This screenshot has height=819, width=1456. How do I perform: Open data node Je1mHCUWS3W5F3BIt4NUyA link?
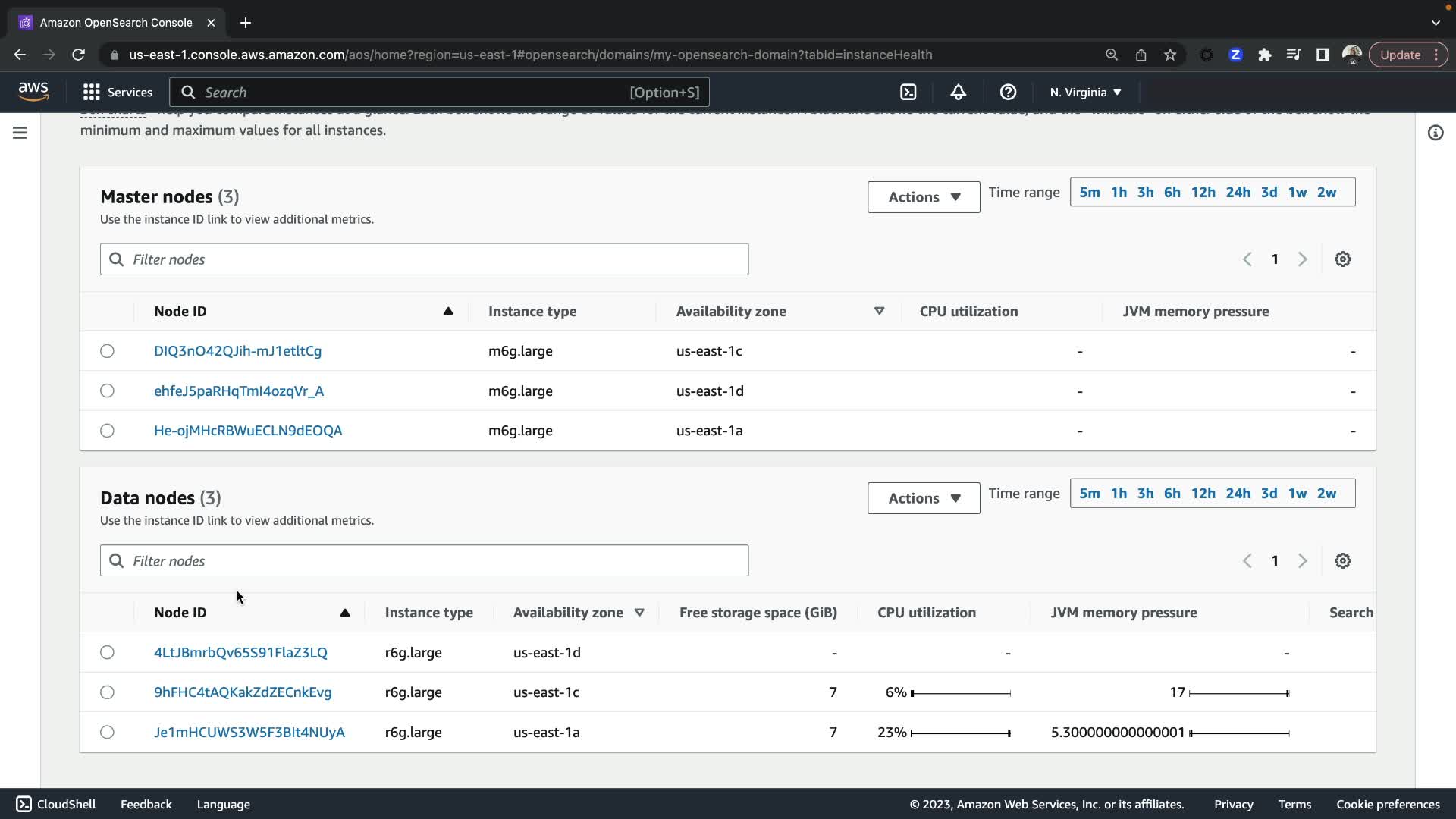click(x=249, y=733)
